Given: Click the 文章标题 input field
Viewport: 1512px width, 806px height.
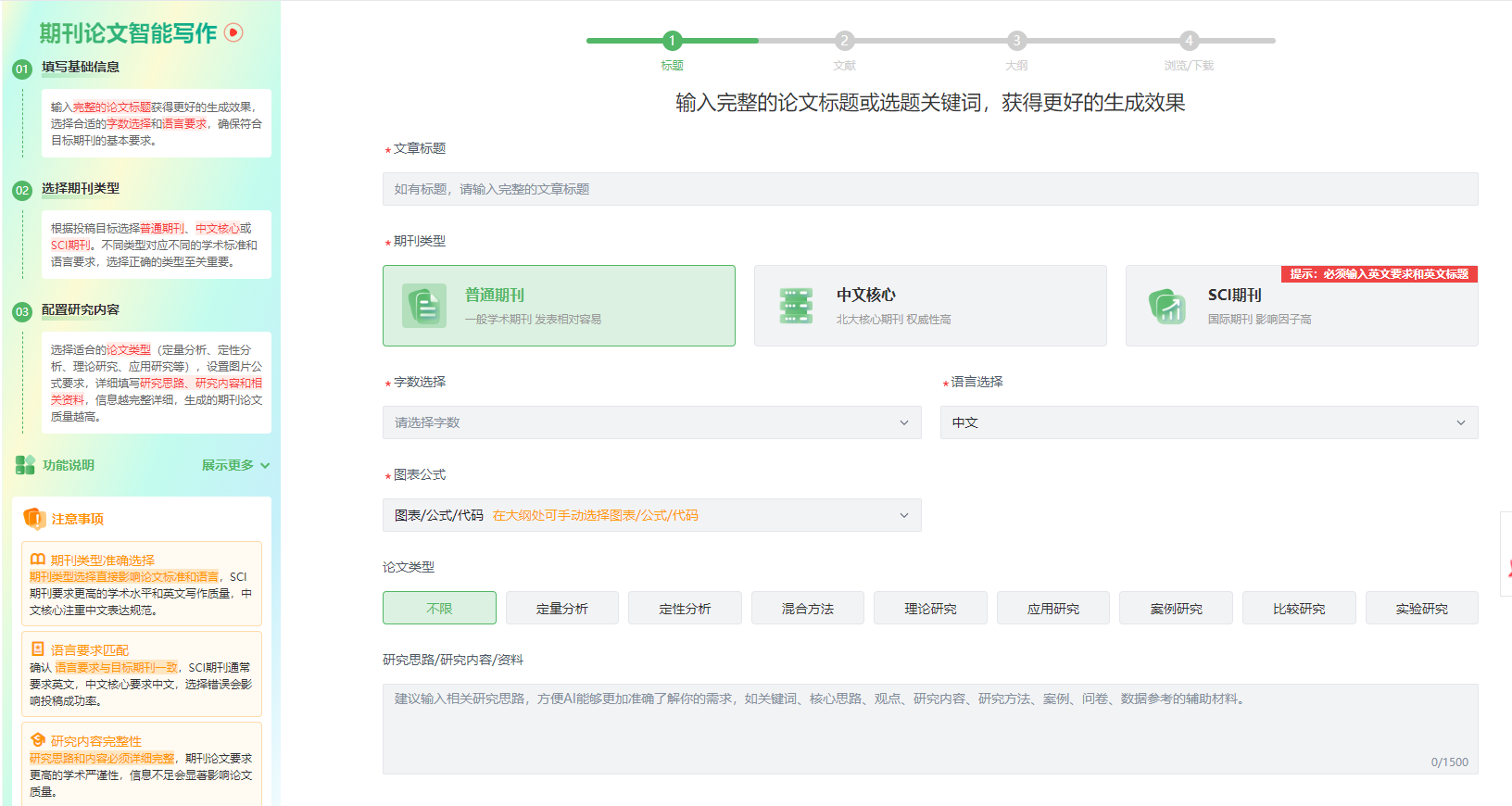Looking at the screenshot, I should pos(930,189).
